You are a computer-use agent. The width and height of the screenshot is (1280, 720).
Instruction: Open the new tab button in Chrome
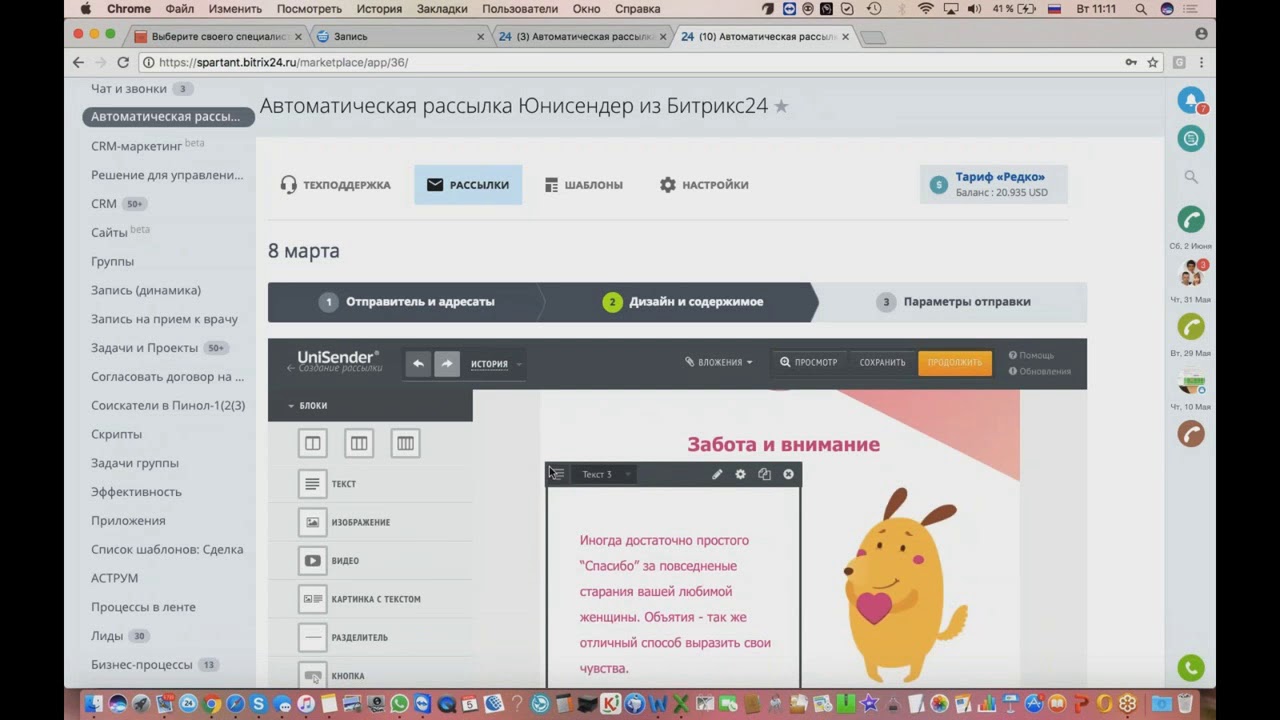click(872, 38)
